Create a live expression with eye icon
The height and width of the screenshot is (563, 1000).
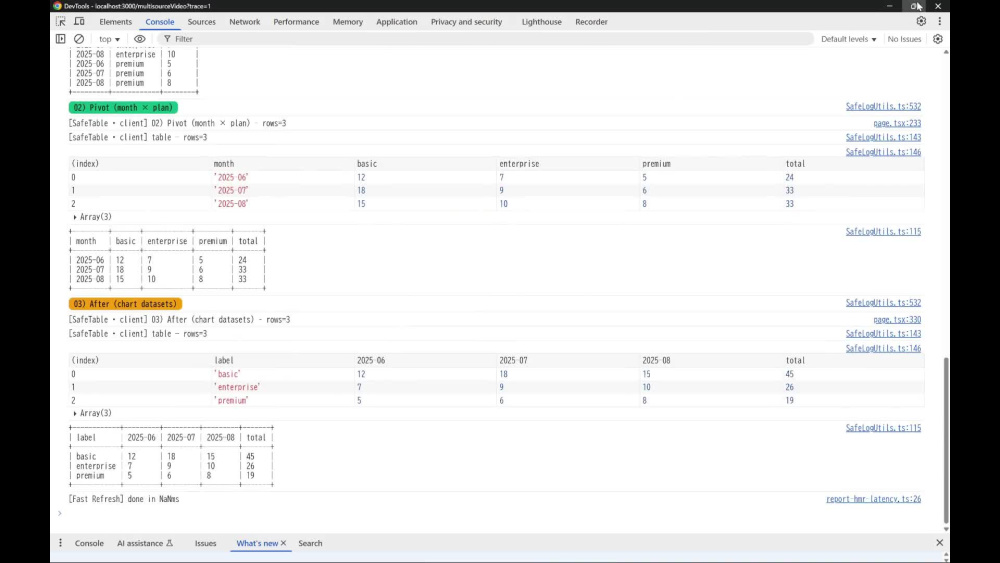(x=139, y=39)
